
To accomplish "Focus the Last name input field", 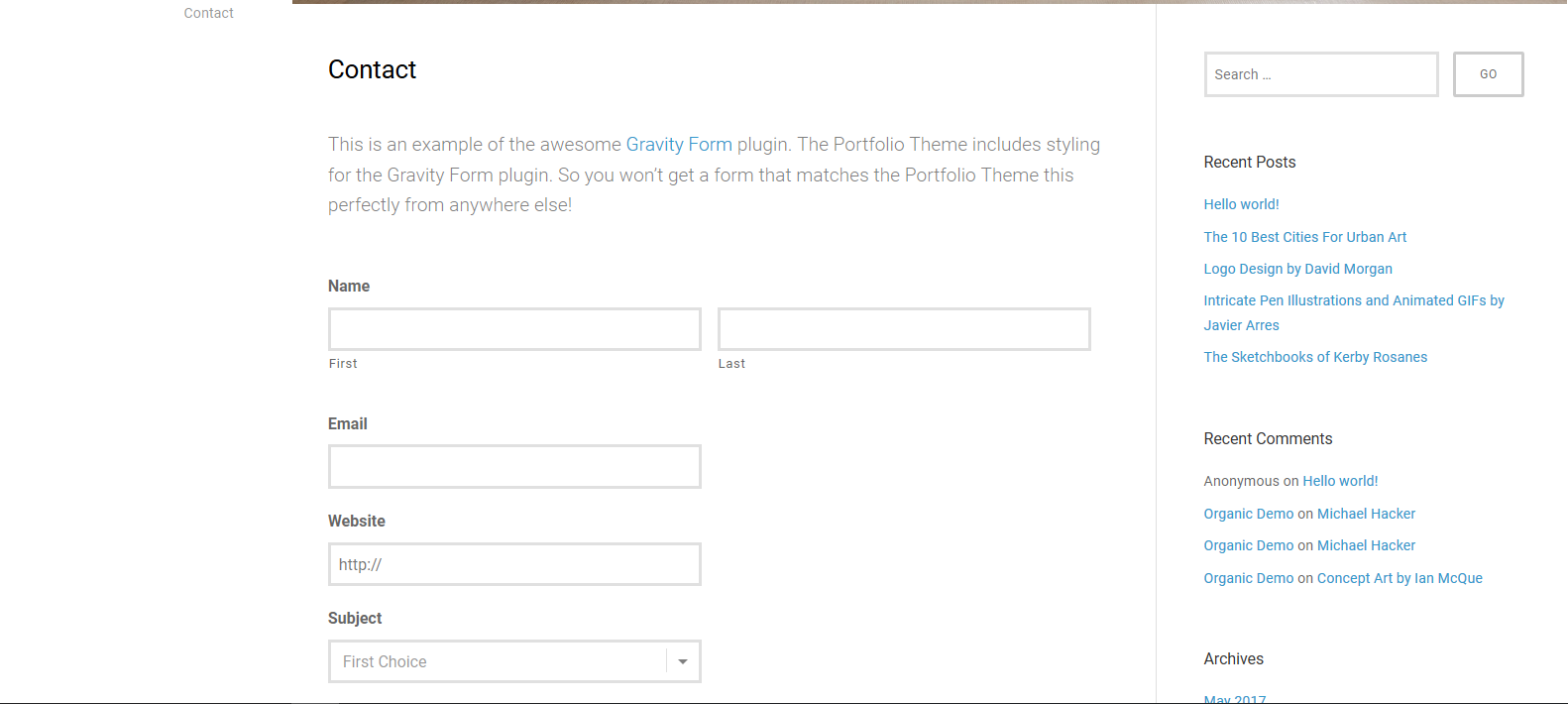I will [904, 329].
